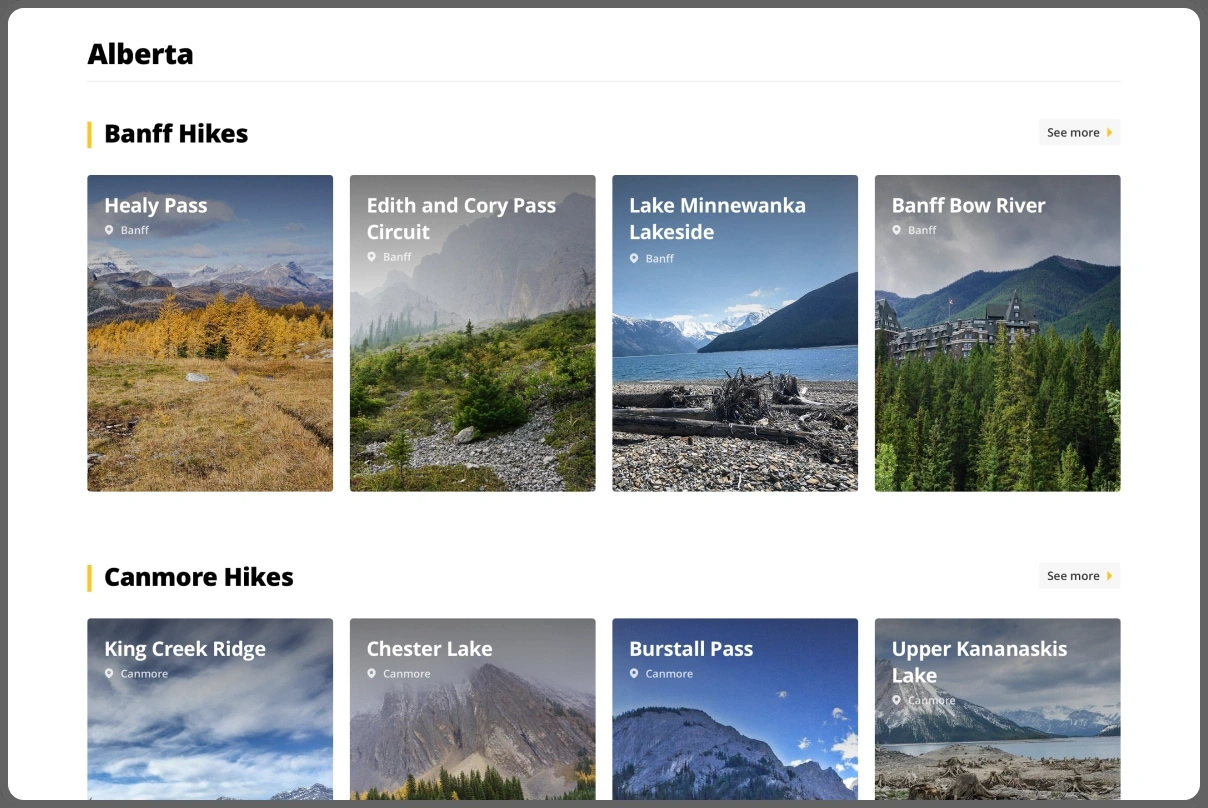Click the Healy Pass title text
Viewport: 1208px width, 808px height.
coord(156,206)
